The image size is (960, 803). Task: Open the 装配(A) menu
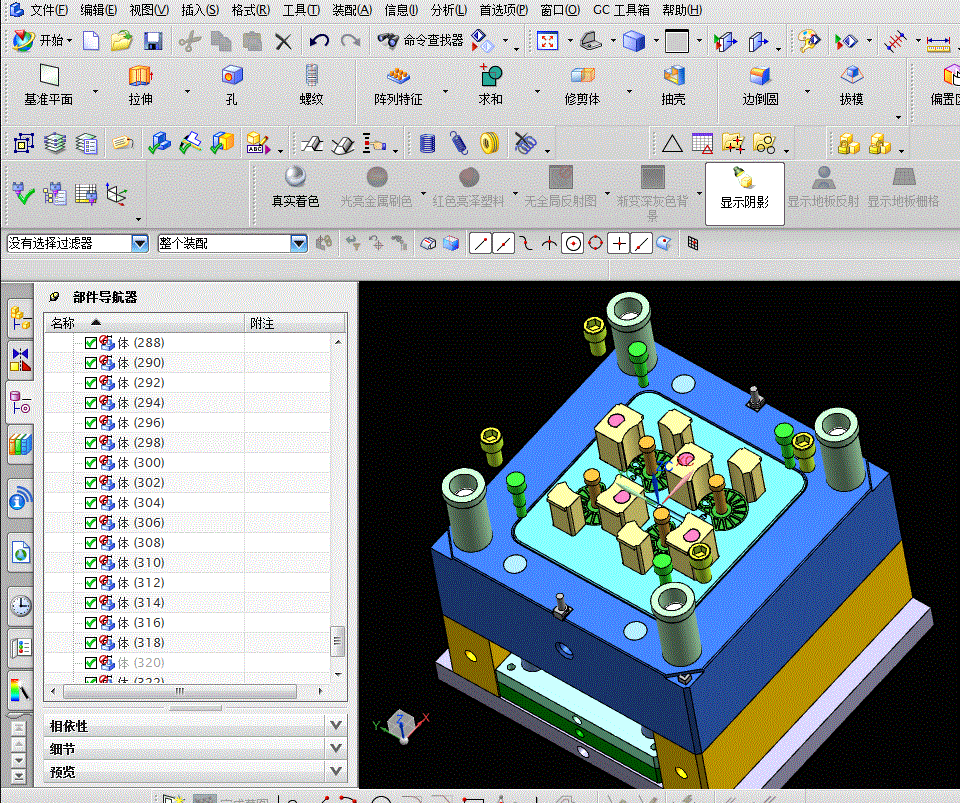(x=352, y=10)
